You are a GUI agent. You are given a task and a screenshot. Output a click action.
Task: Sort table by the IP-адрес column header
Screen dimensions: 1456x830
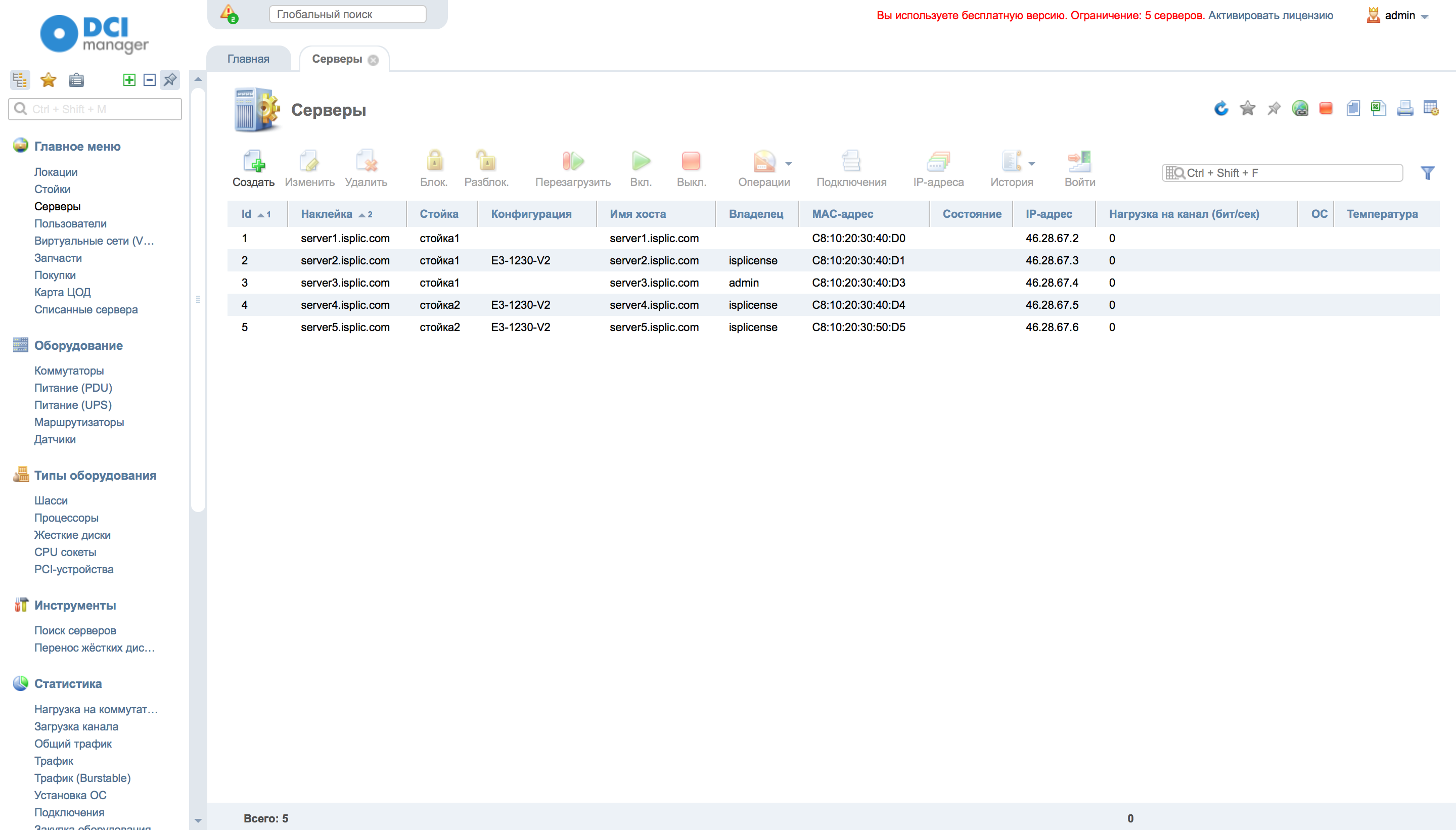tap(1049, 214)
